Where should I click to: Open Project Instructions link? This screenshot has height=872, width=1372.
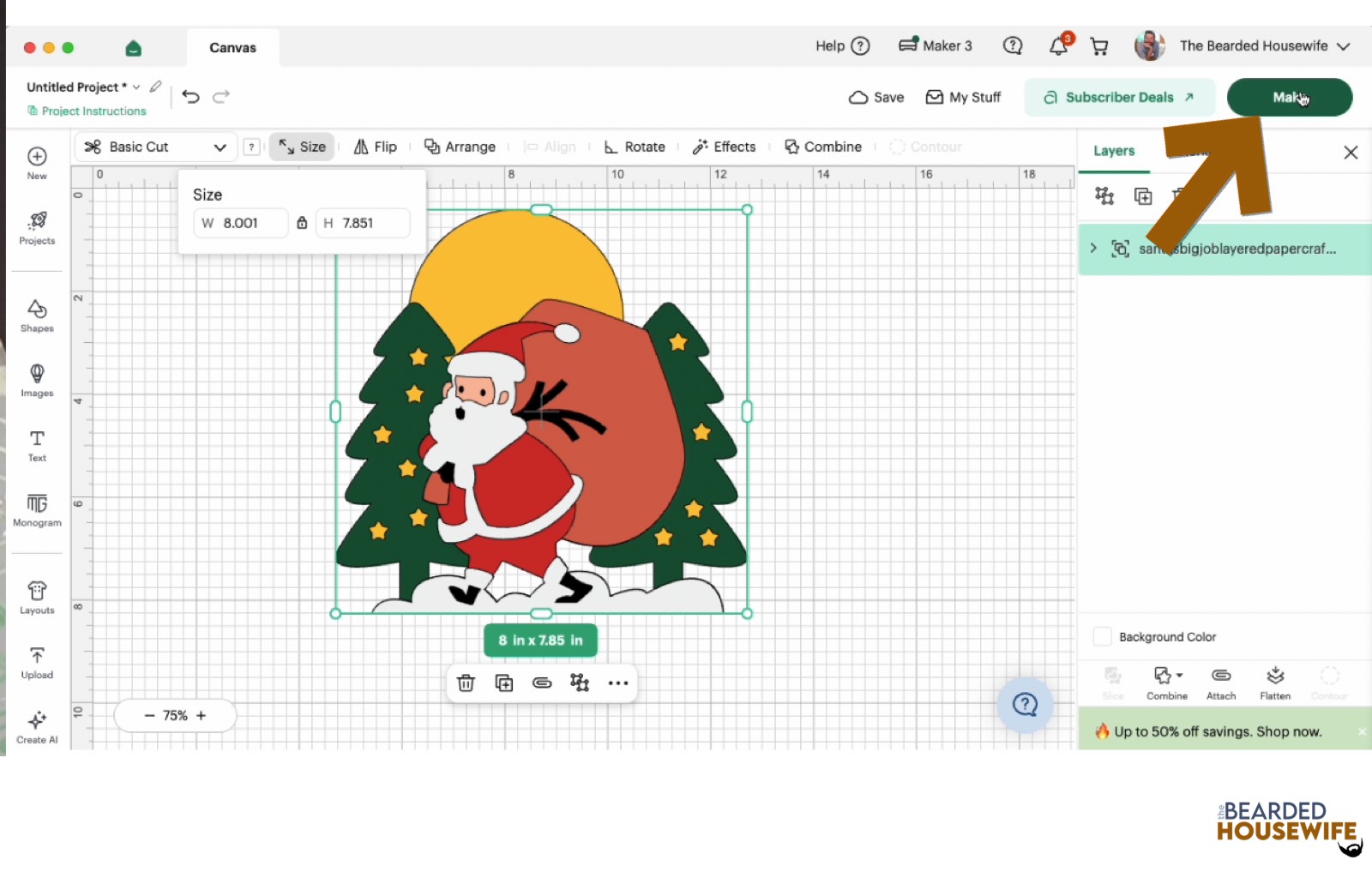(x=87, y=111)
